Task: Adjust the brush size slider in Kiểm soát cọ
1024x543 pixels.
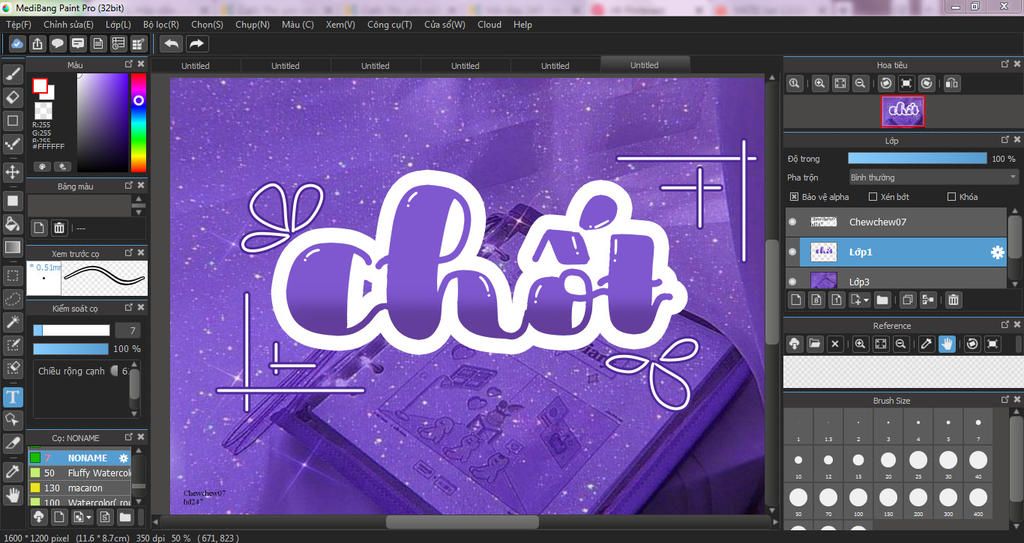Action: (x=71, y=331)
